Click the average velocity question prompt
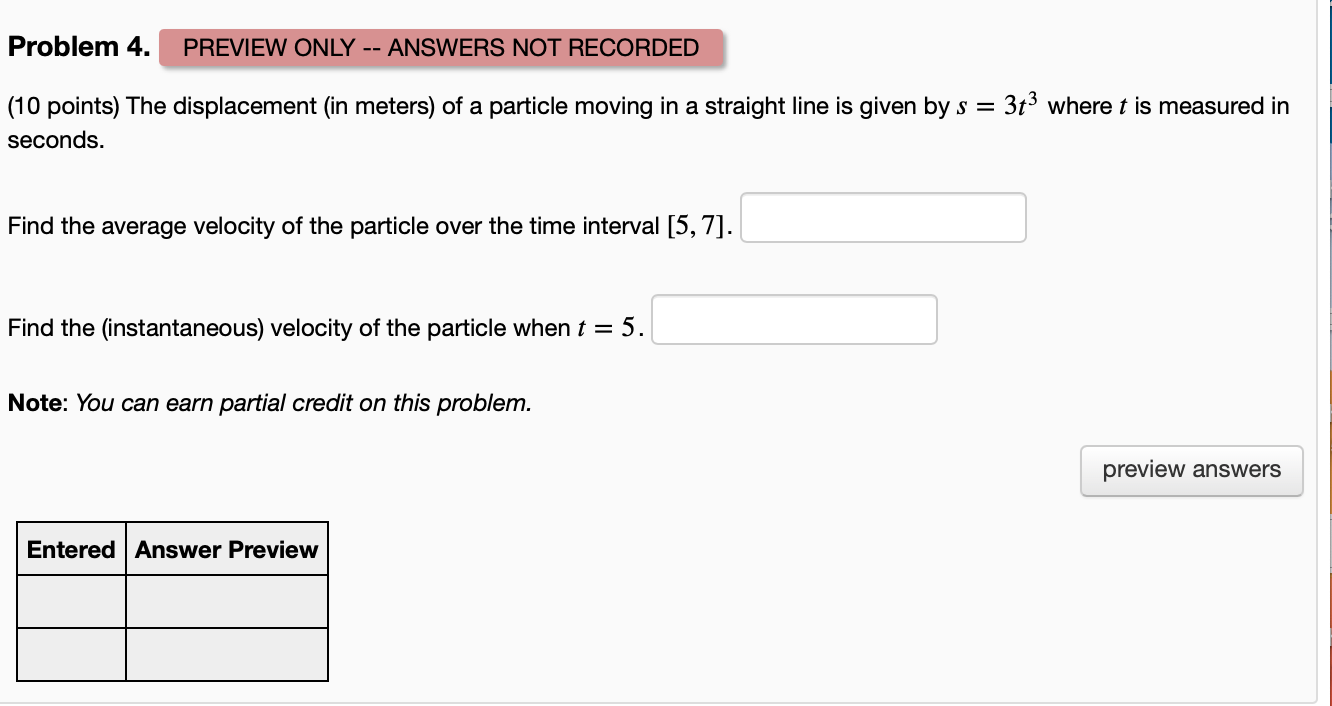This screenshot has width=1332, height=706. [370, 226]
